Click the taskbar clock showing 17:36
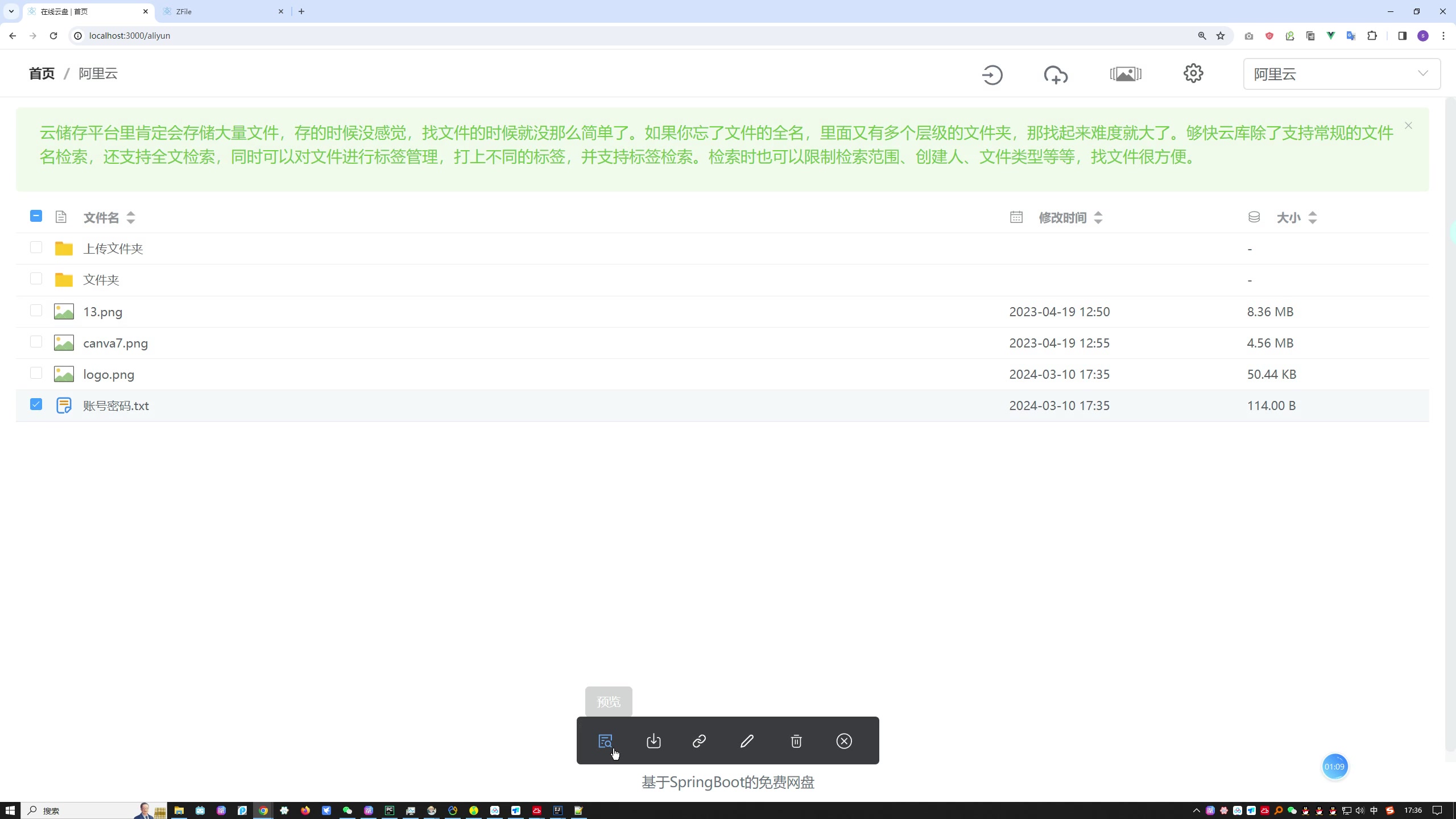The height and width of the screenshot is (819, 1456). tap(1413, 810)
